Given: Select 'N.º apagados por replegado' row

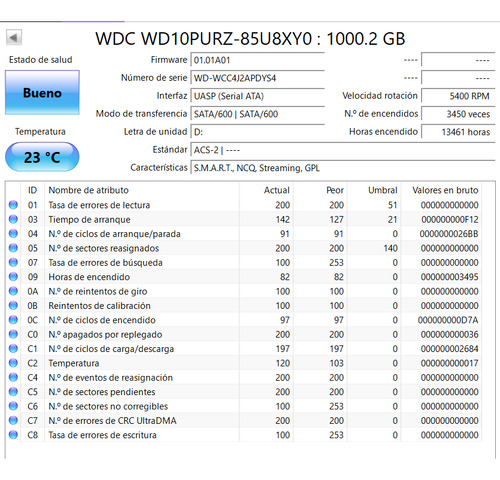Looking at the screenshot, I should 244,334.
